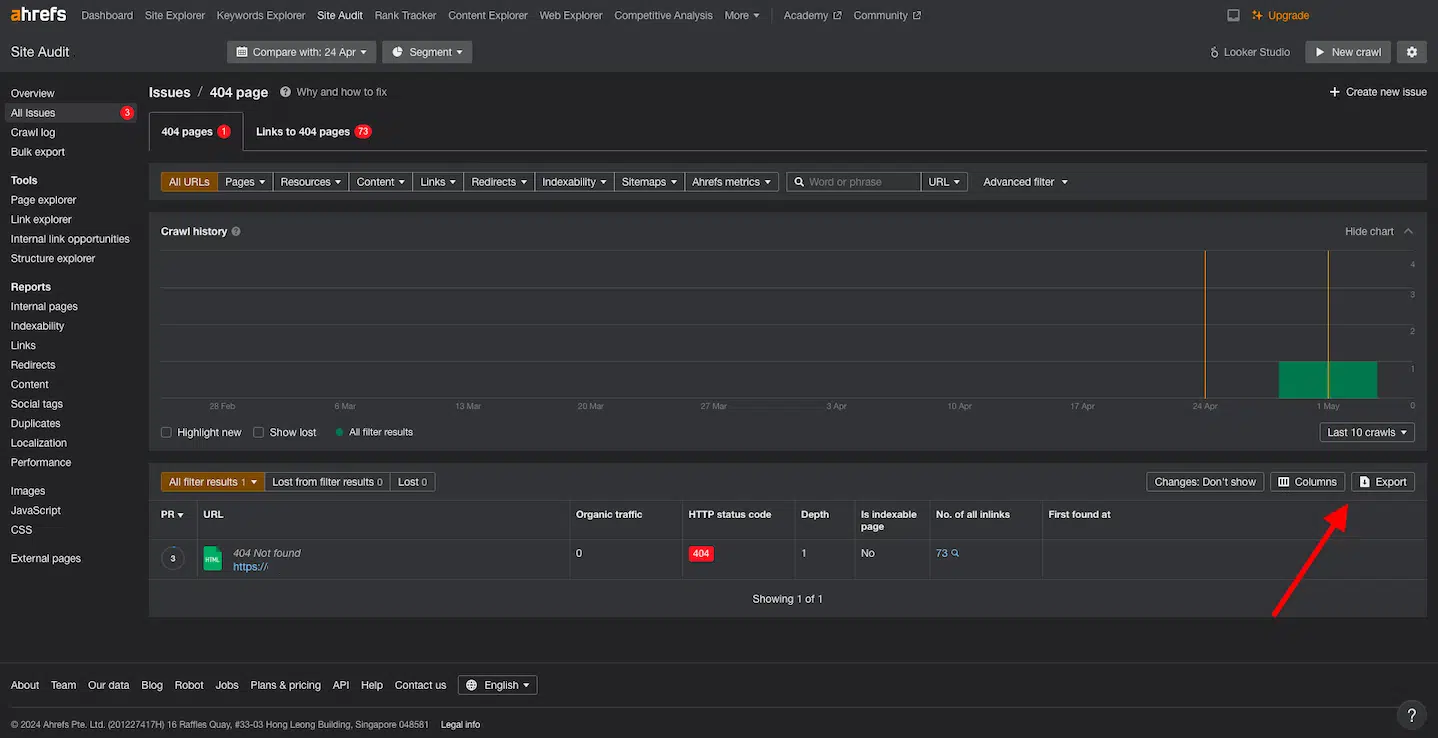The image size is (1438, 738).
Task: Collapse chart with Hide chart
Action: tap(1379, 231)
